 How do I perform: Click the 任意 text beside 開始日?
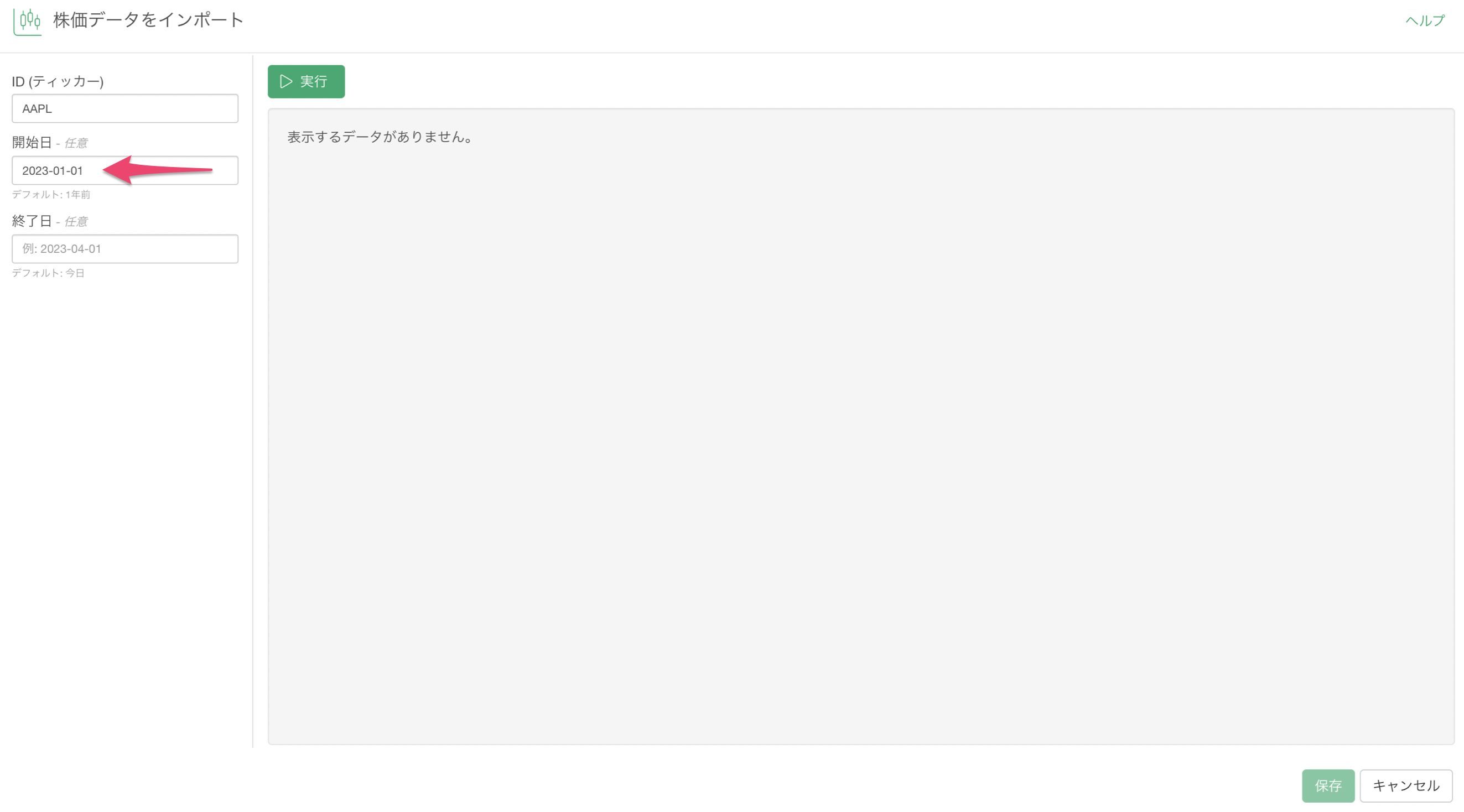point(76,143)
